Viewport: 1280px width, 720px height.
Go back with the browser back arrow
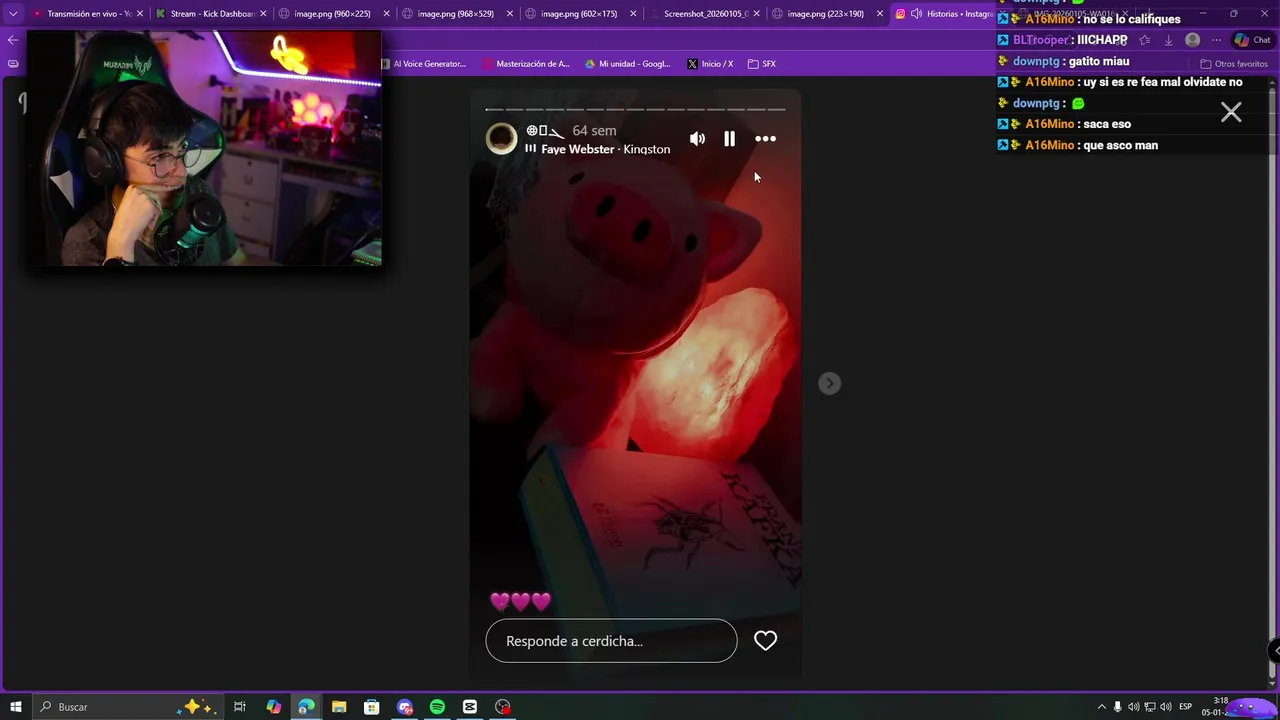[x=12, y=40]
